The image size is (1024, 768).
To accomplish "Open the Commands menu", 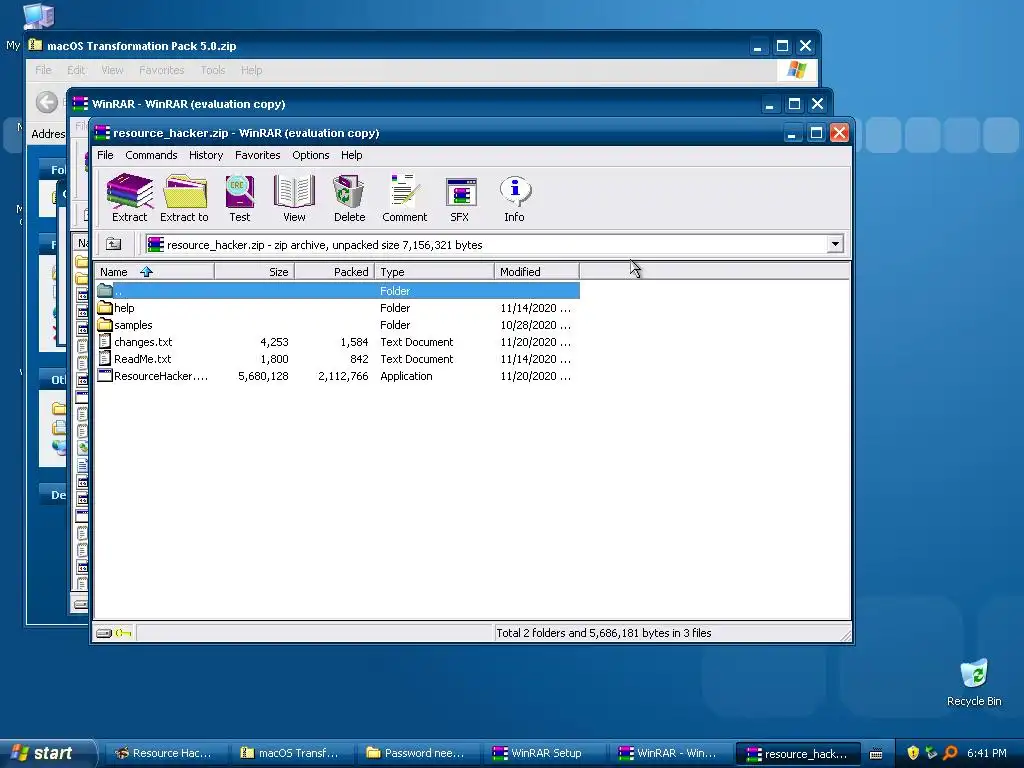I will [151, 155].
